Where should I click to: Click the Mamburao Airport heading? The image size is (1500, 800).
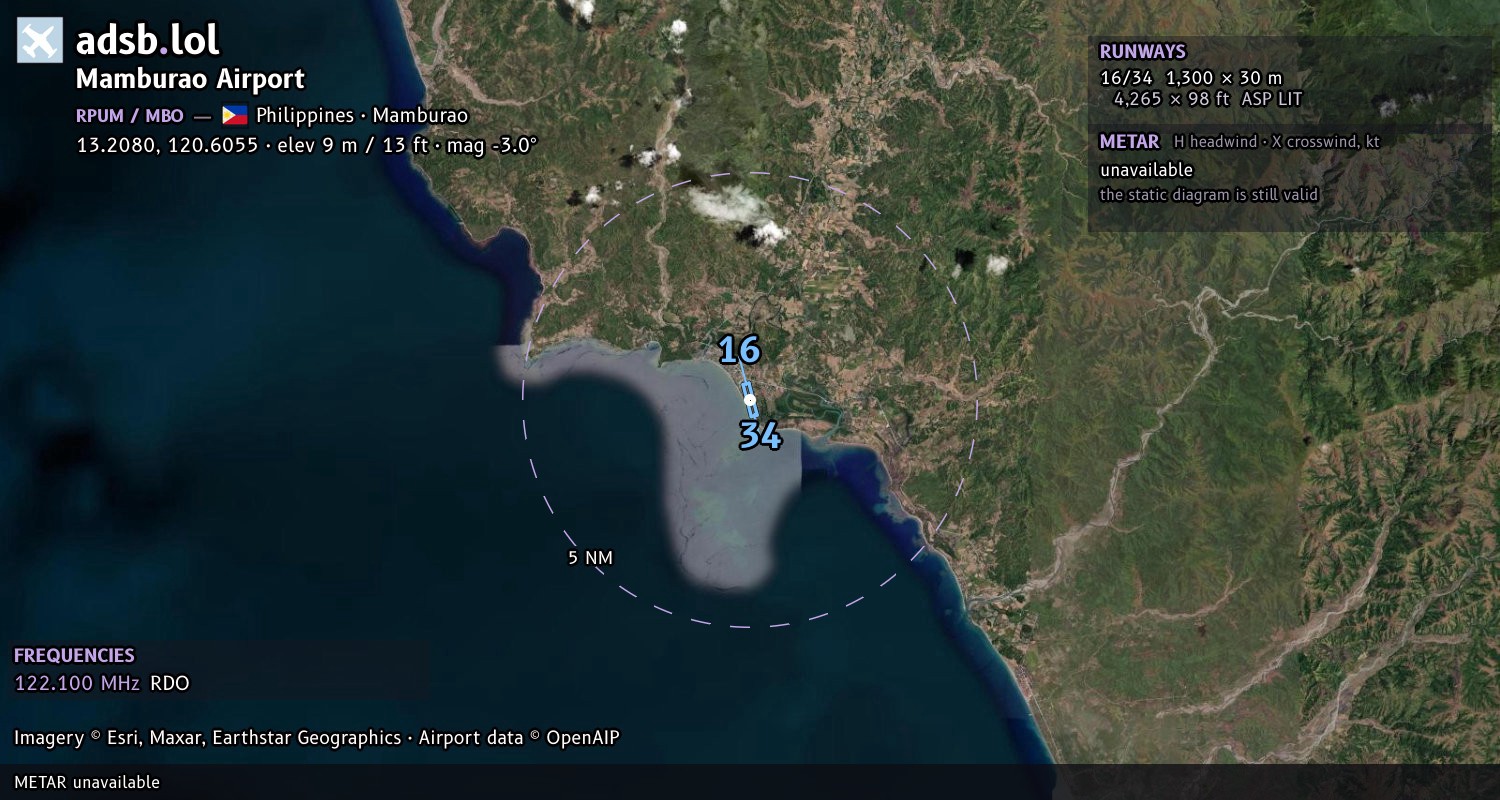(190, 79)
